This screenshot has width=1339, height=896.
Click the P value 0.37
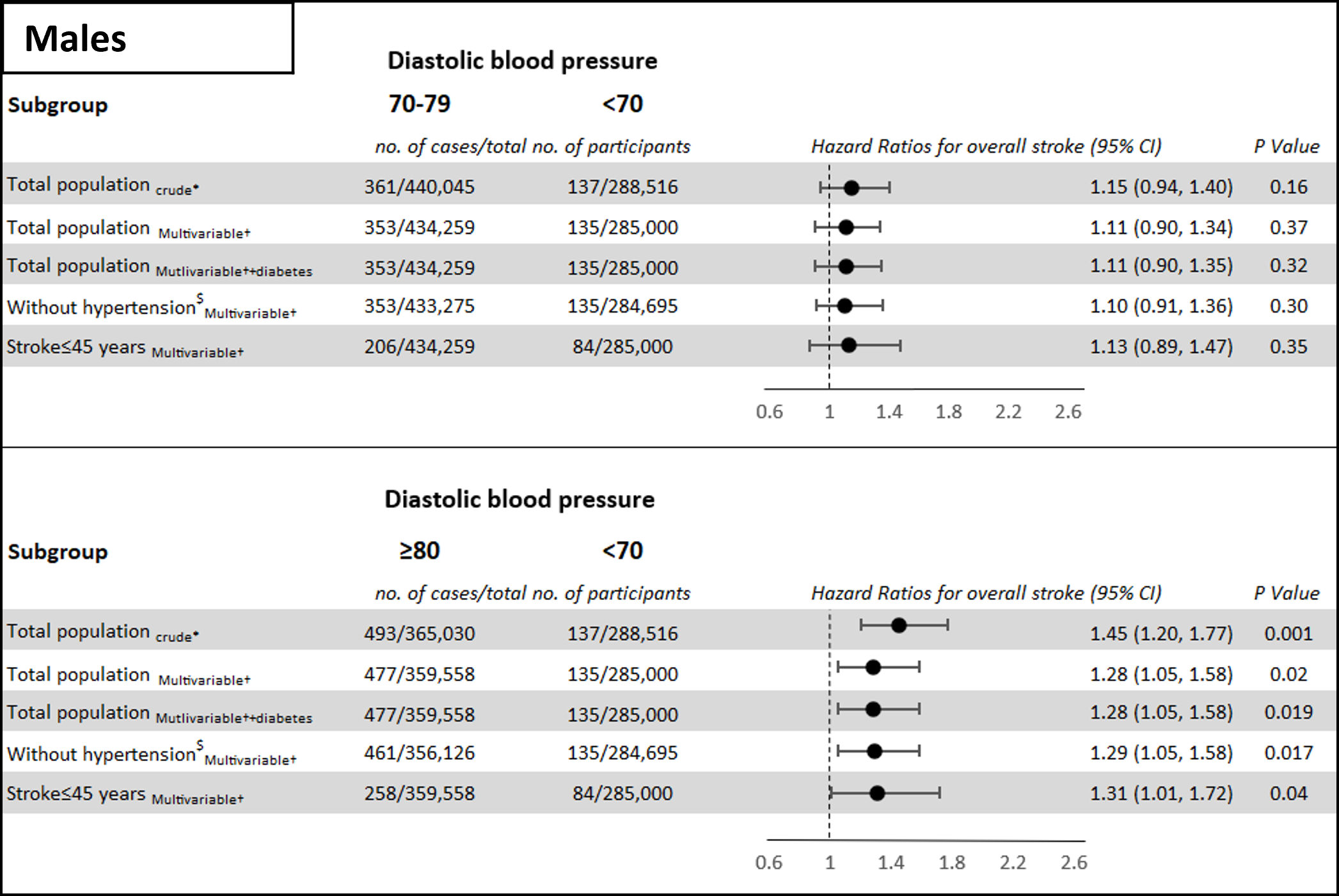click(x=1288, y=227)
